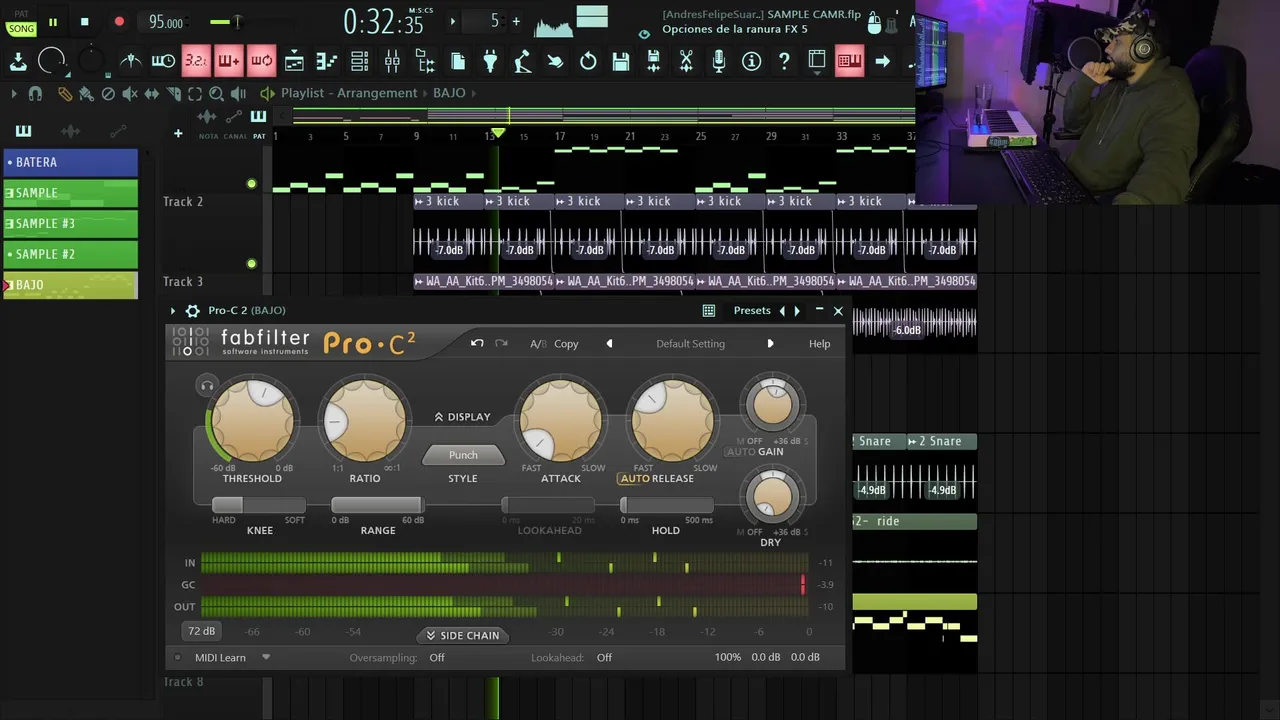This screenshot has width=1280, height=720.
Task: Open the Mixer view icon
Action: pyautogui.click(x=392, y=62)
